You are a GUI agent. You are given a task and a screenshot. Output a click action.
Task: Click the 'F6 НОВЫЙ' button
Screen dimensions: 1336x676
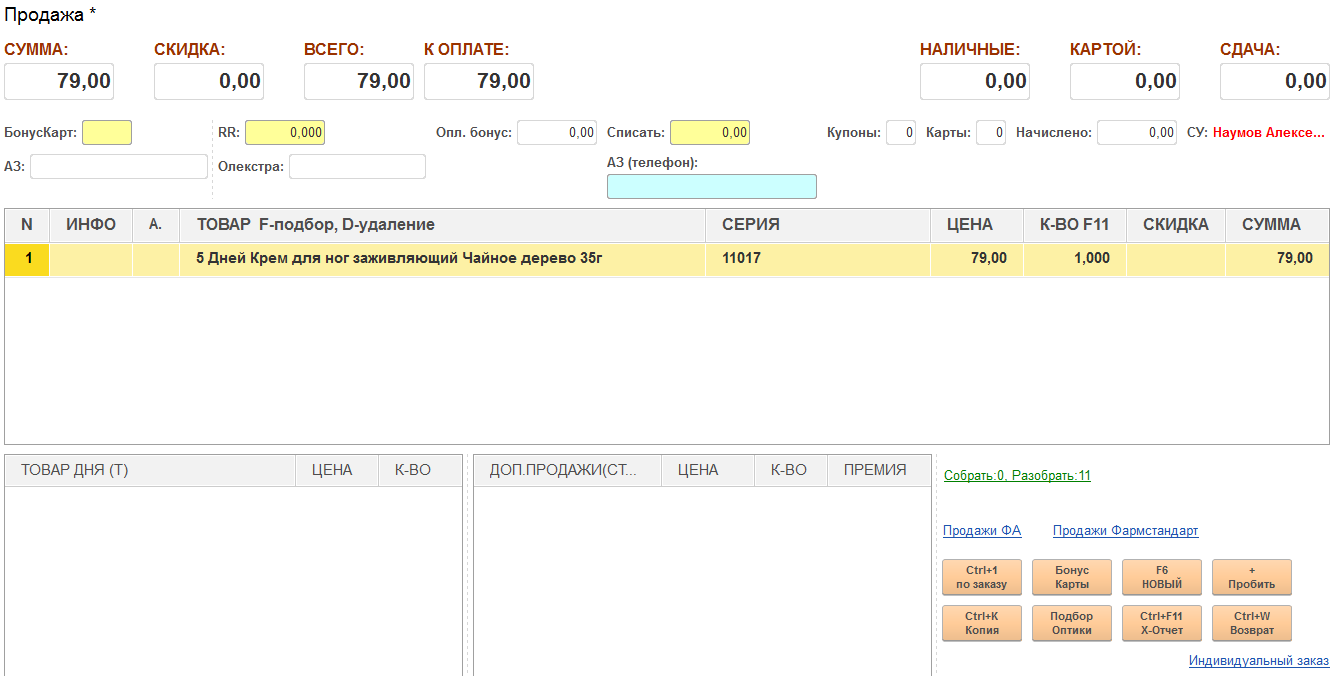1162,577
